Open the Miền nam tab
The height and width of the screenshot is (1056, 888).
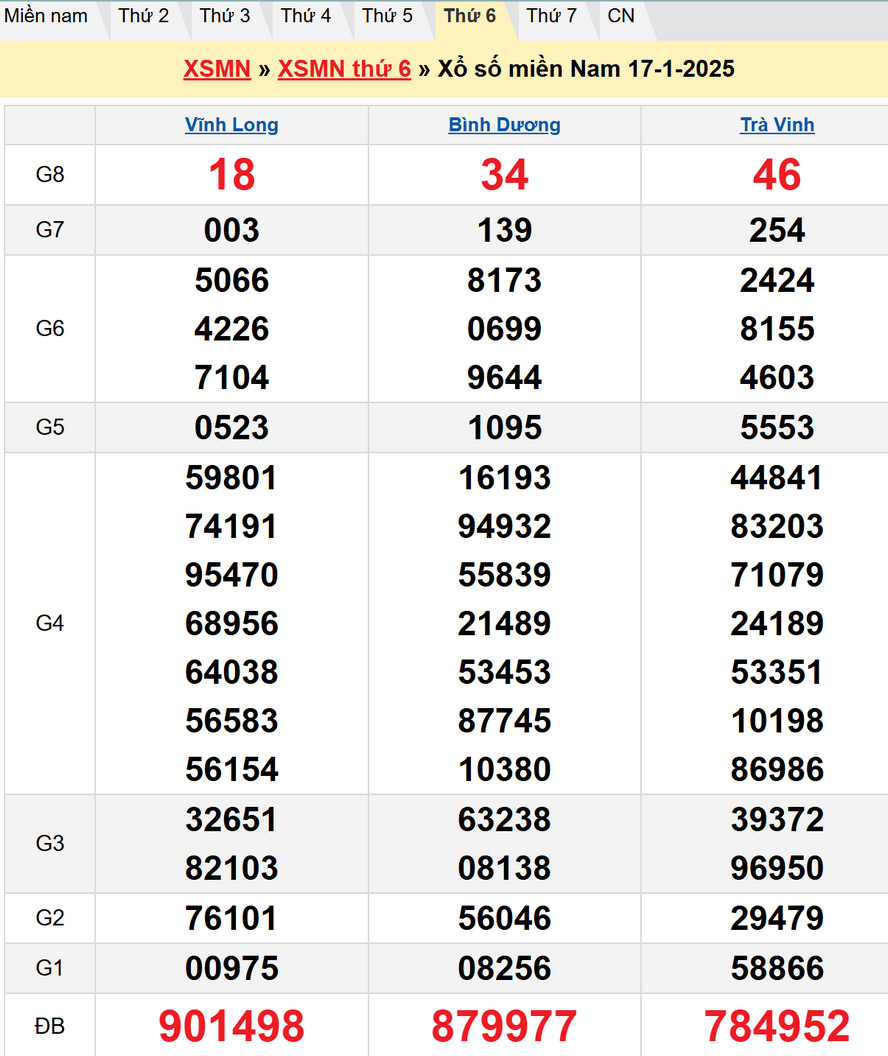(46, 16)
